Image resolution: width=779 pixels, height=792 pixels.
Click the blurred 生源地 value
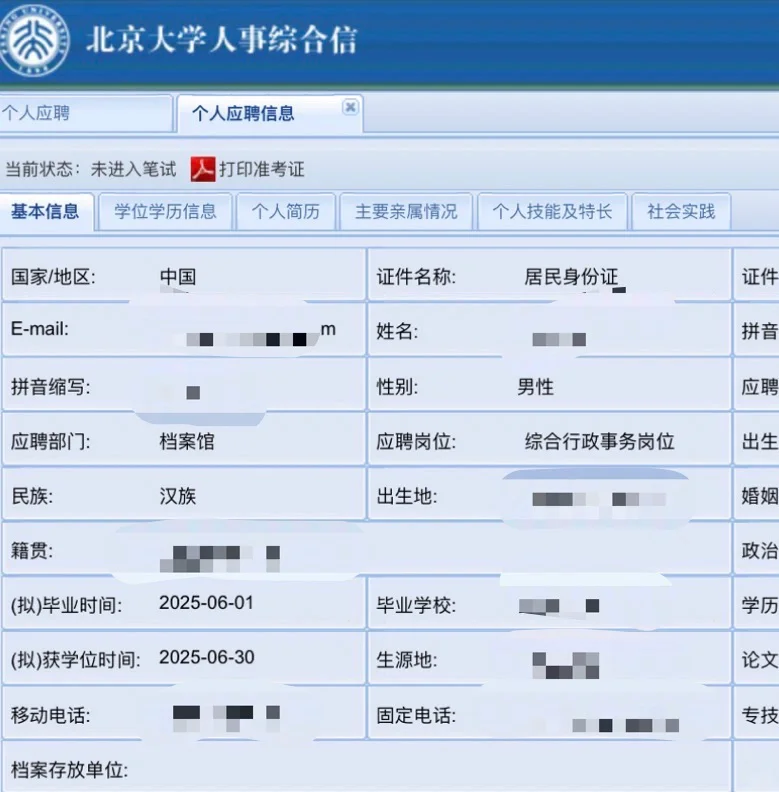(566, 665)
